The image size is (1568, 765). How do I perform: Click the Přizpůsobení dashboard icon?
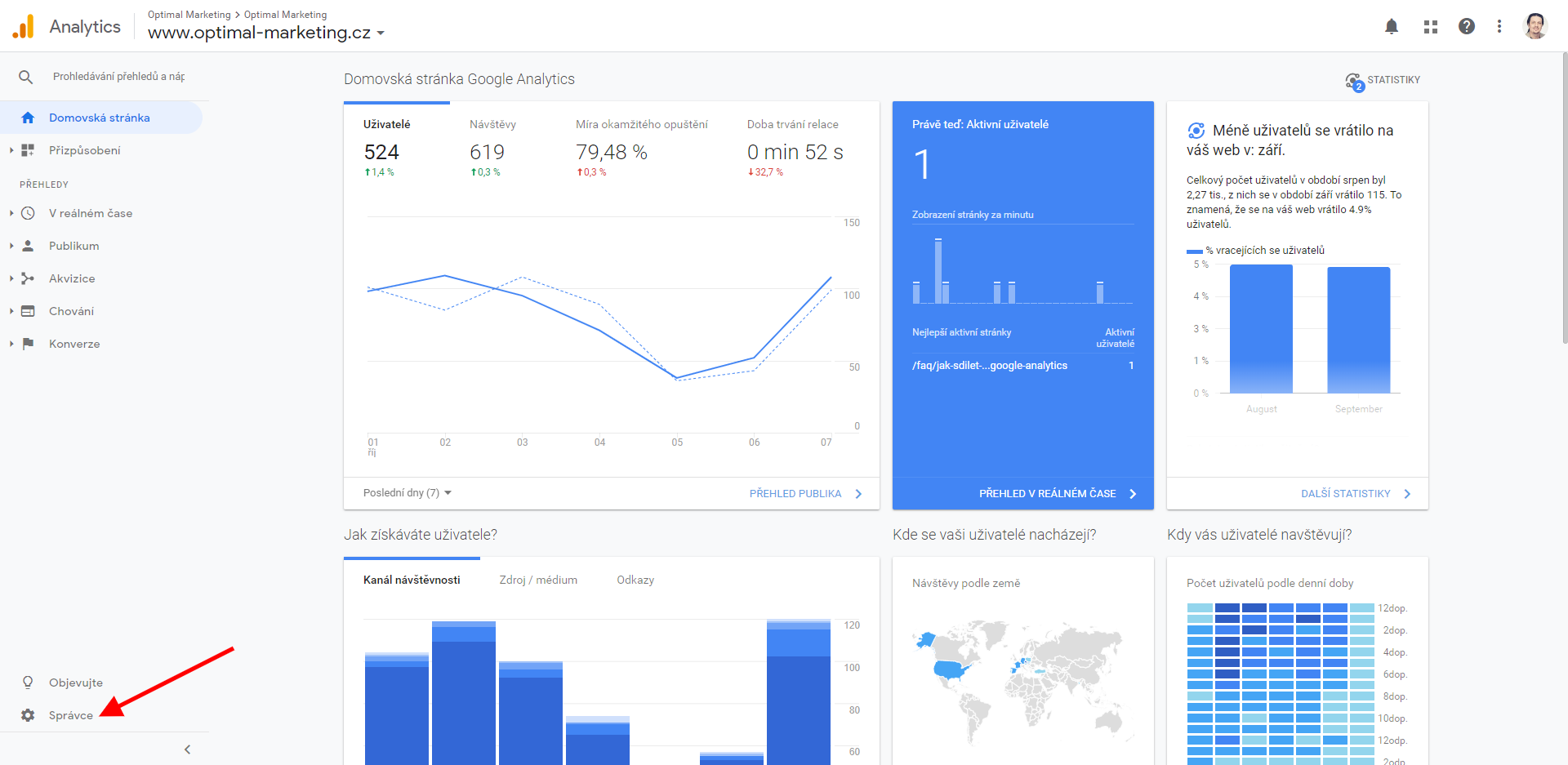tap(28, 150)
